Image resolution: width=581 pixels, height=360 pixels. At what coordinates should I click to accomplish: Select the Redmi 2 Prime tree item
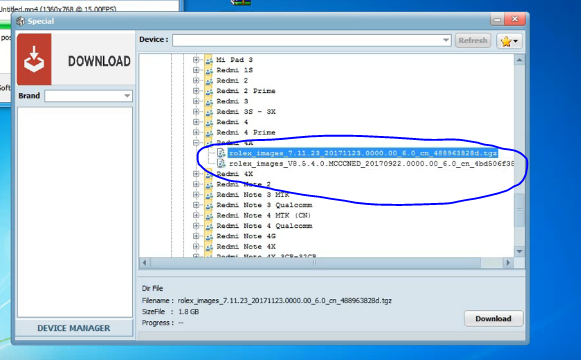coord(246,91)
